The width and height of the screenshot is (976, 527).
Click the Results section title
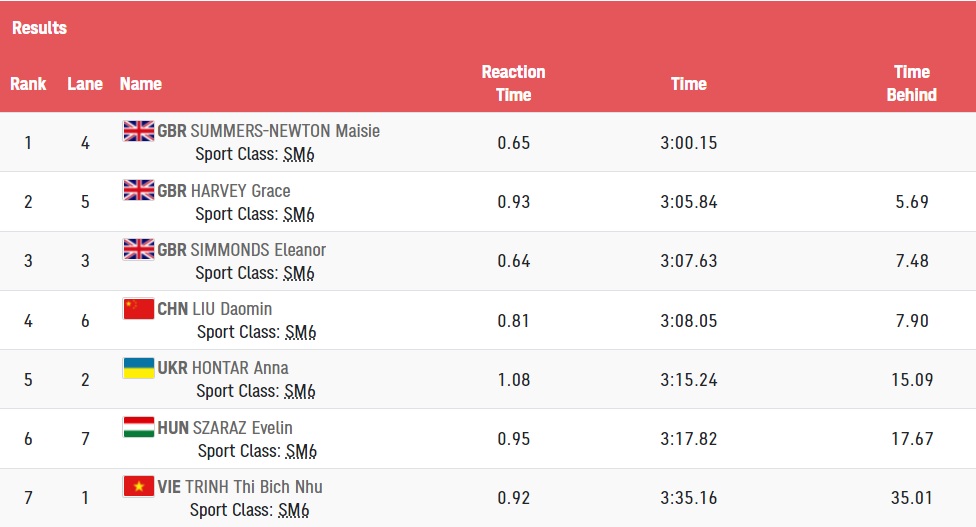point(39,28)
